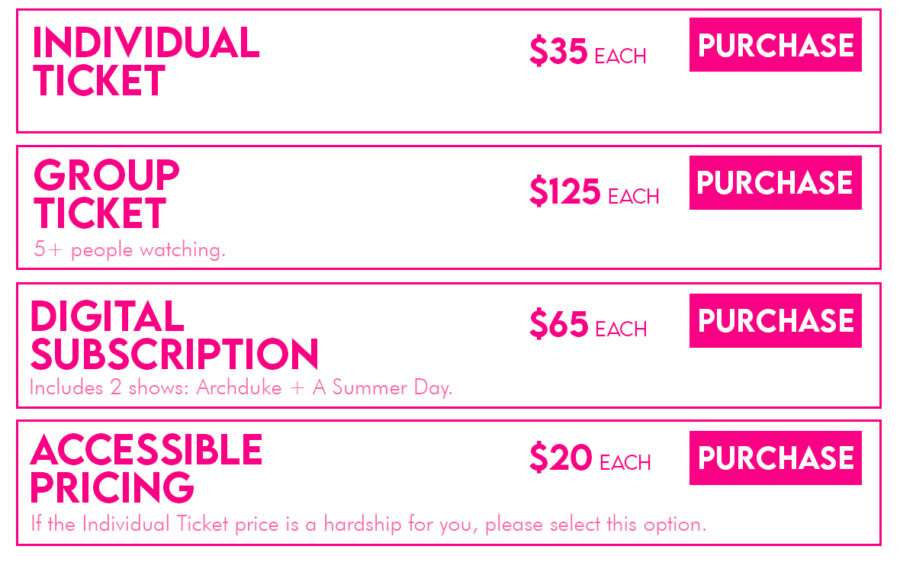
Task: Click the EACH label beside $125
Action: (634, 196)
